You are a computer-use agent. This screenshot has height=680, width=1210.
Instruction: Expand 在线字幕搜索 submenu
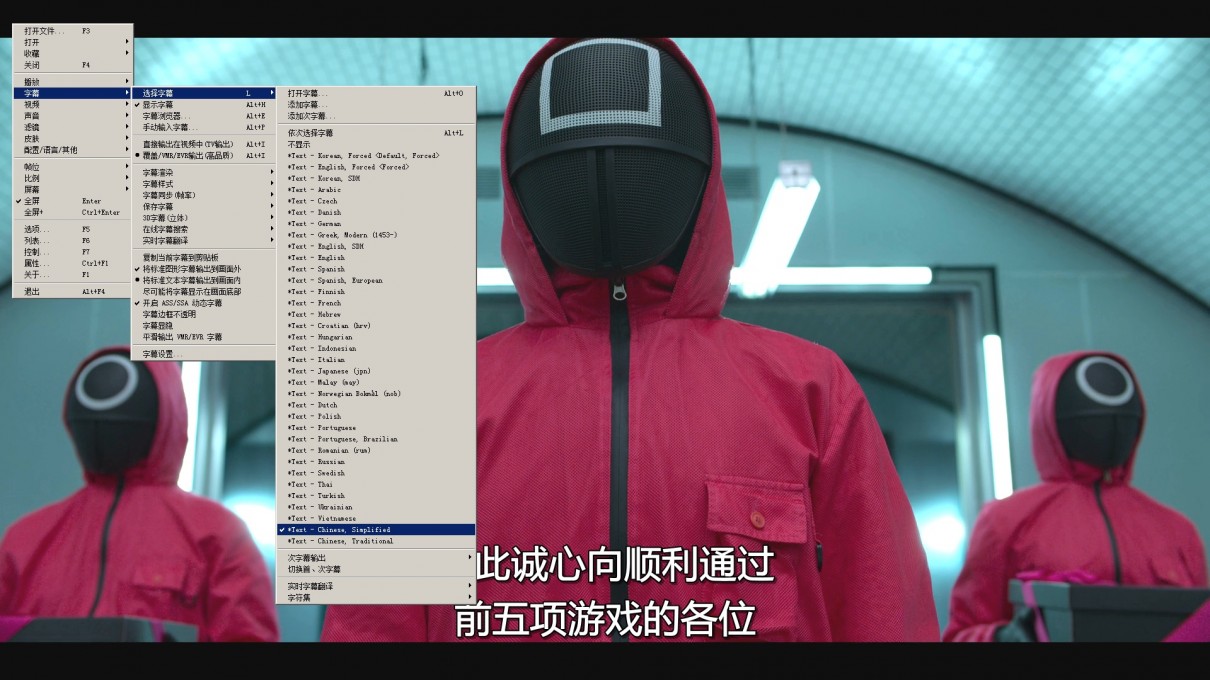point(204,229)
